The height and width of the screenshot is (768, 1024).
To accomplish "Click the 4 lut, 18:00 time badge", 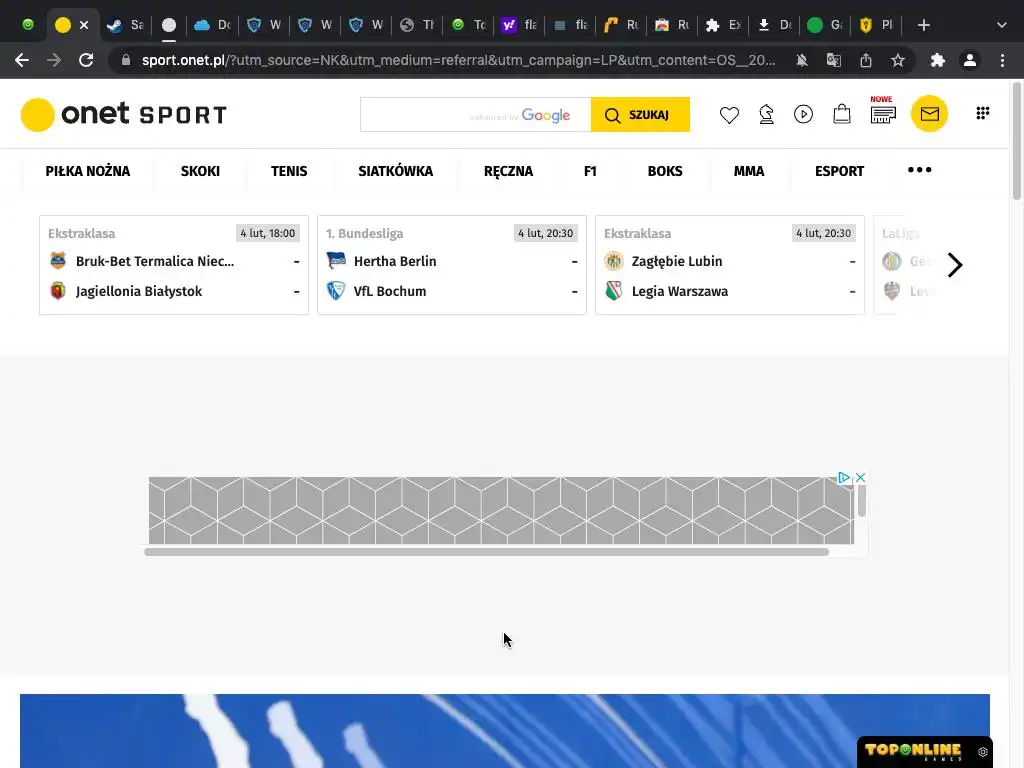I will pos(268,233).
